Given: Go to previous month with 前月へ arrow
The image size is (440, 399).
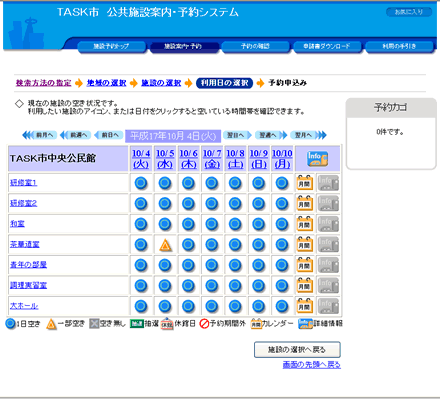Looking at the screenshot, I should (x=40, y=135).
